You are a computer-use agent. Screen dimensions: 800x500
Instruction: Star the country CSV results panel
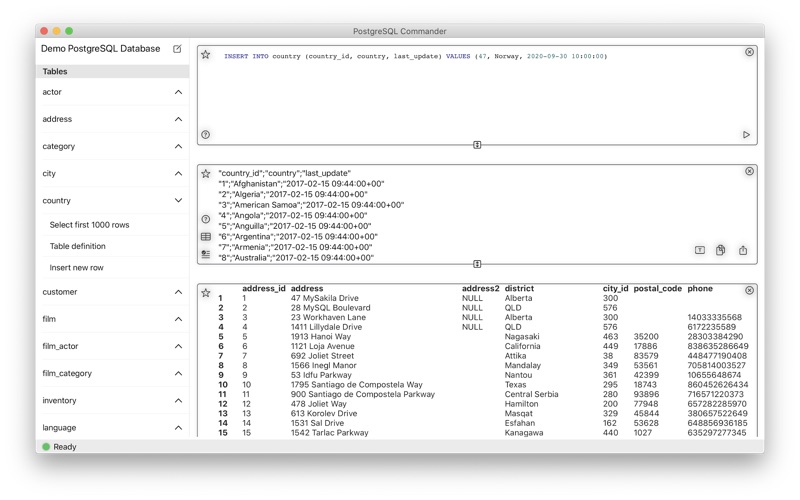point(206,174)
